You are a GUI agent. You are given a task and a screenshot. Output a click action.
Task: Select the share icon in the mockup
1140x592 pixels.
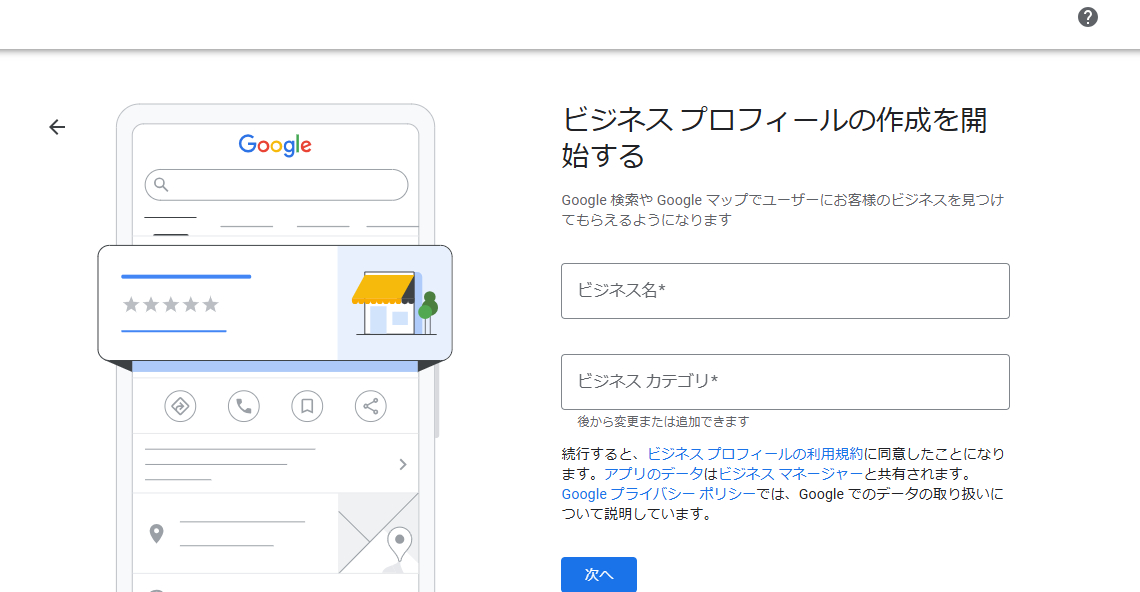pos(370,406)
